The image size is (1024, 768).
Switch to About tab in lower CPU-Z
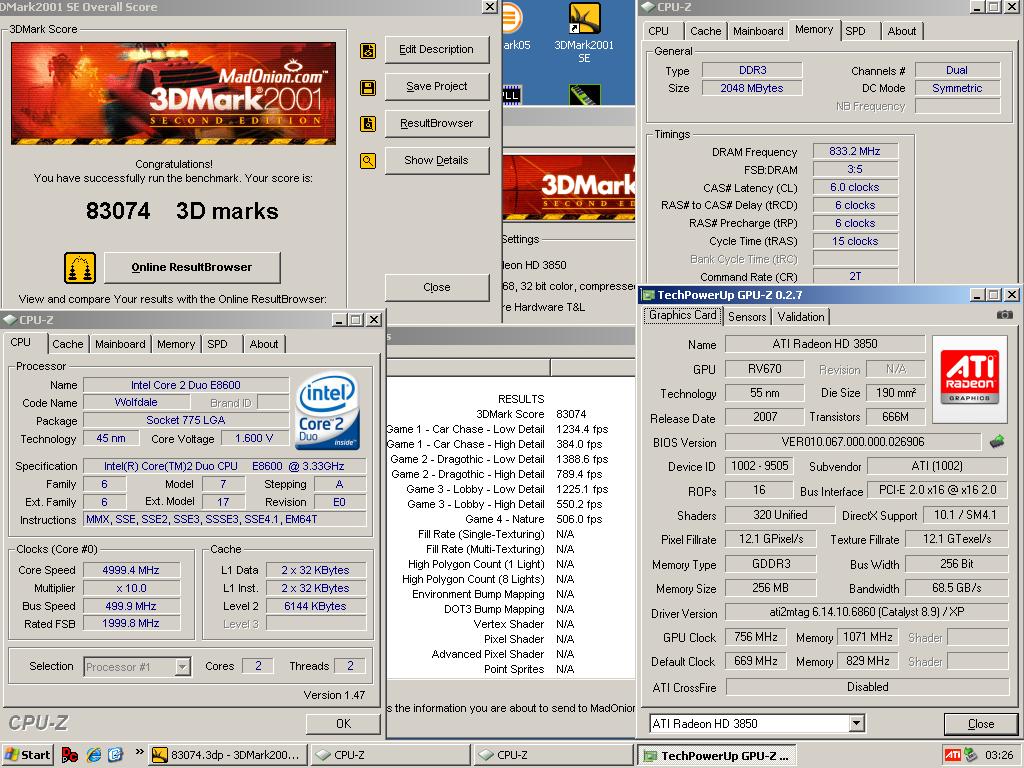pos(264,344)
